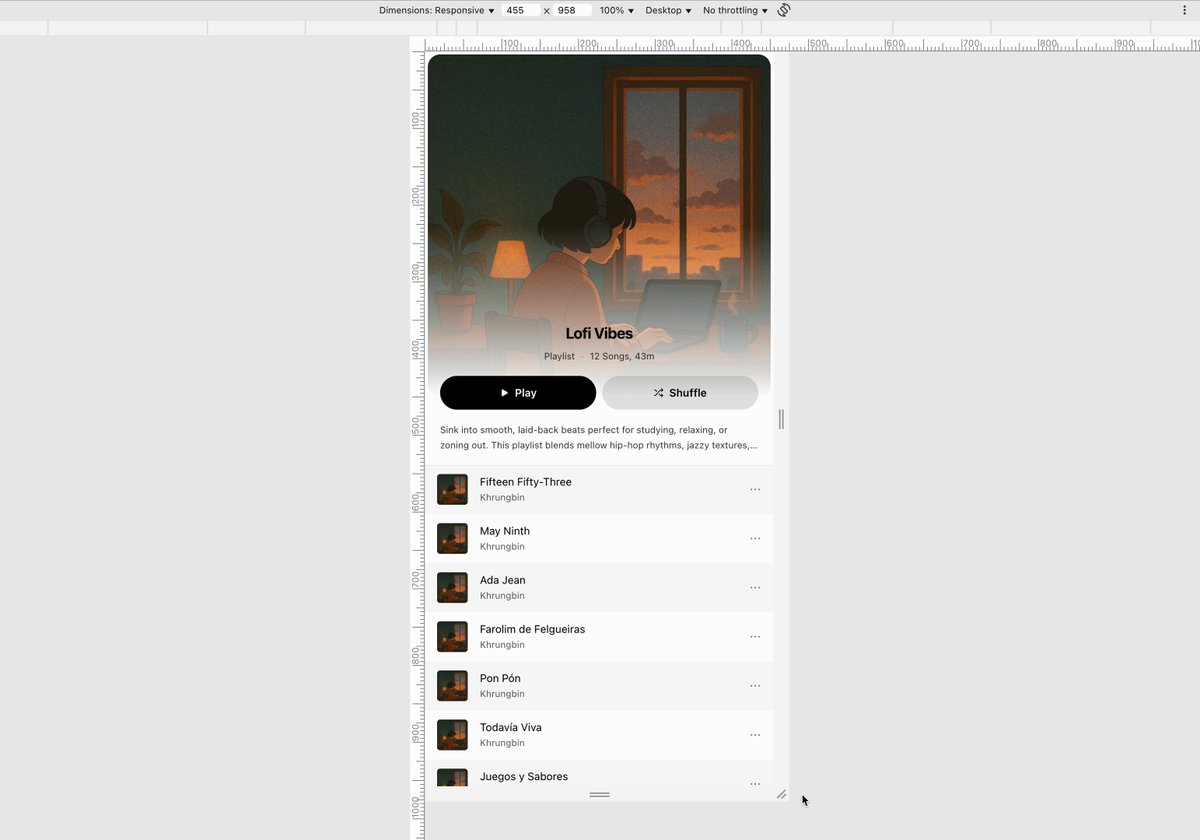Click Khrungbin artist under May Ninth
Screen dimensions: 1200x840
[502, 547]
